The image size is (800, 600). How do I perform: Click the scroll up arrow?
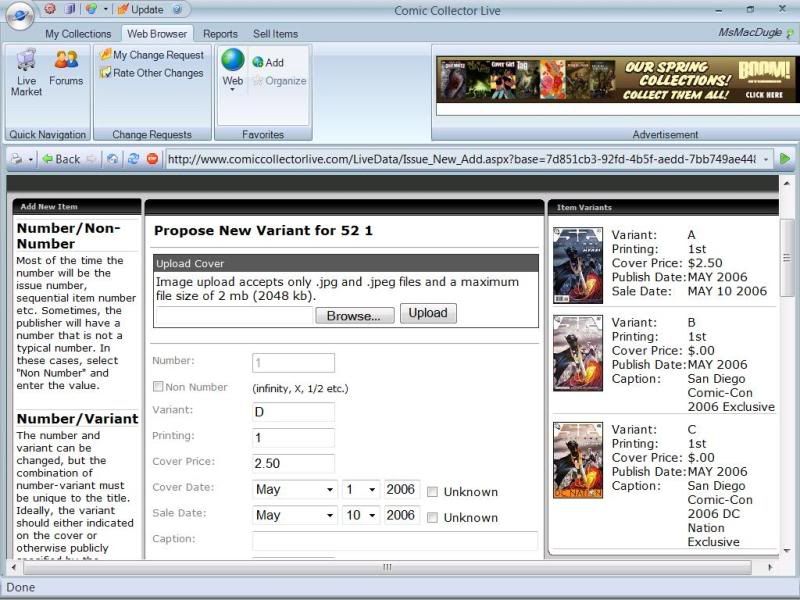click(x=787, y=183)
